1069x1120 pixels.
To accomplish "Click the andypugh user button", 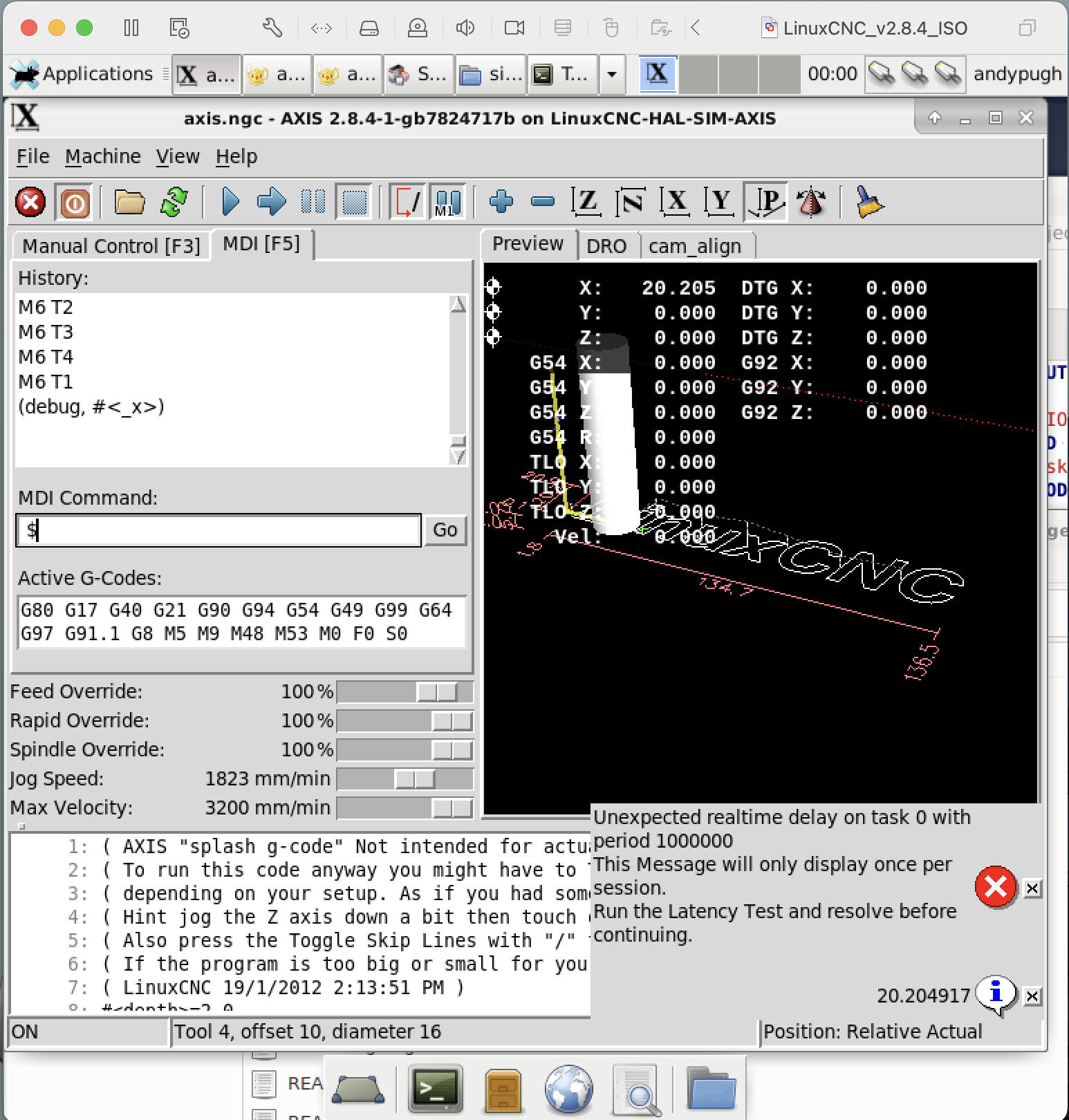I will tap(1017, 74).
